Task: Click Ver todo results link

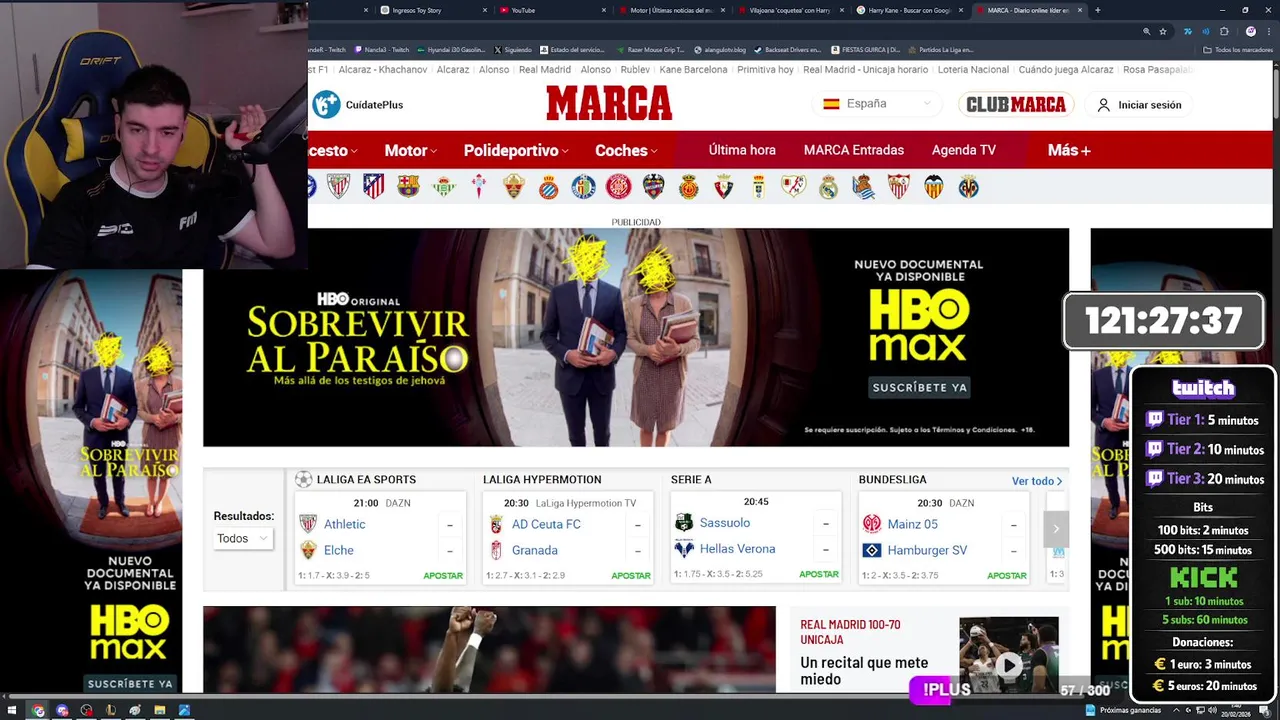Action: pos(1036,481)
